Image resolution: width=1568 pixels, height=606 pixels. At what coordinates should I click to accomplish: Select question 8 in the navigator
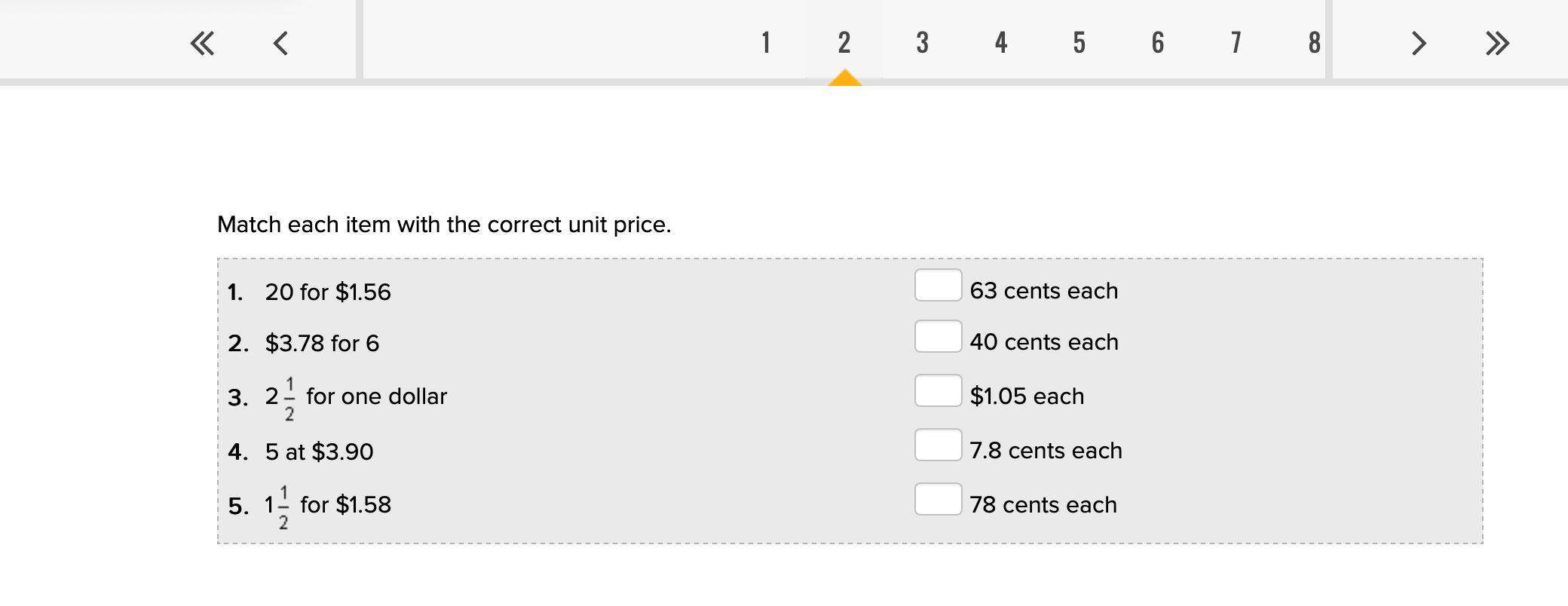[x=1314, y=43]
